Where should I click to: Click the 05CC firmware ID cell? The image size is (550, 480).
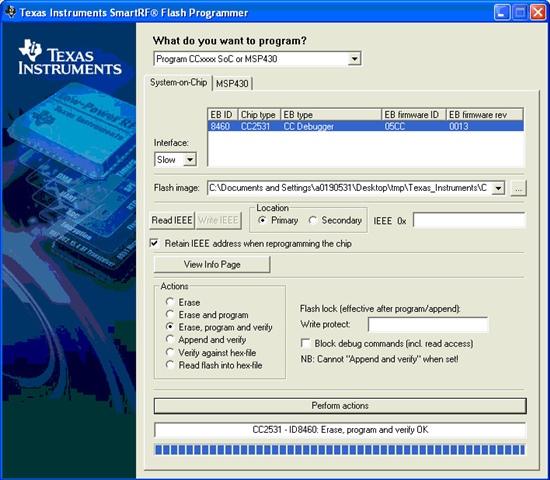(395, 126)
